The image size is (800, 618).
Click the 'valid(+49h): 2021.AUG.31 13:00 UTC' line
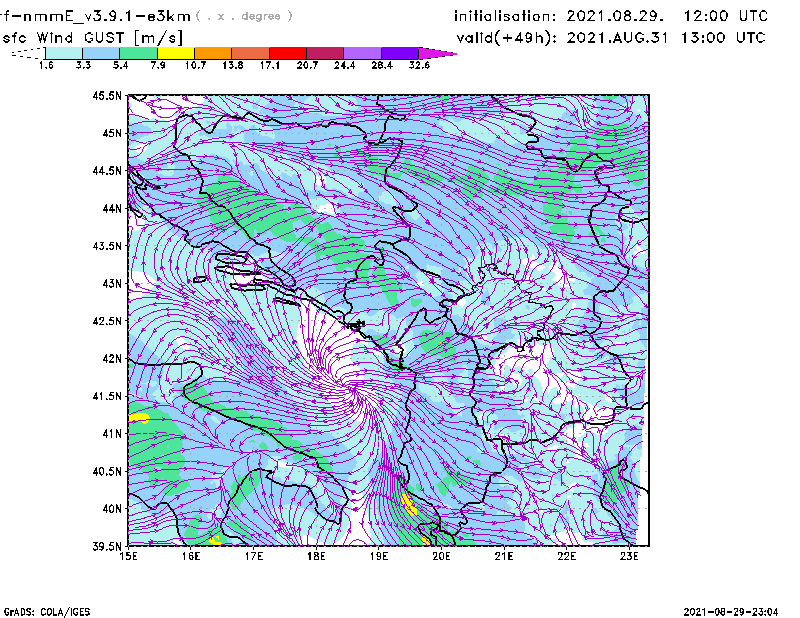611,38
